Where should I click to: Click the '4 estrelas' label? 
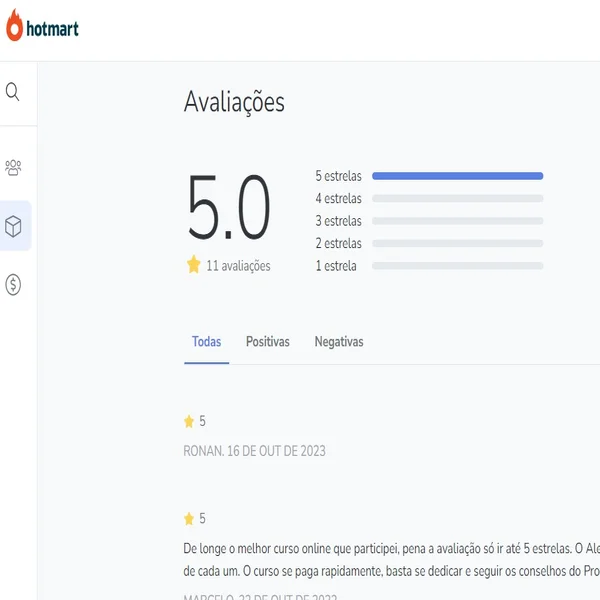(339, 199)
